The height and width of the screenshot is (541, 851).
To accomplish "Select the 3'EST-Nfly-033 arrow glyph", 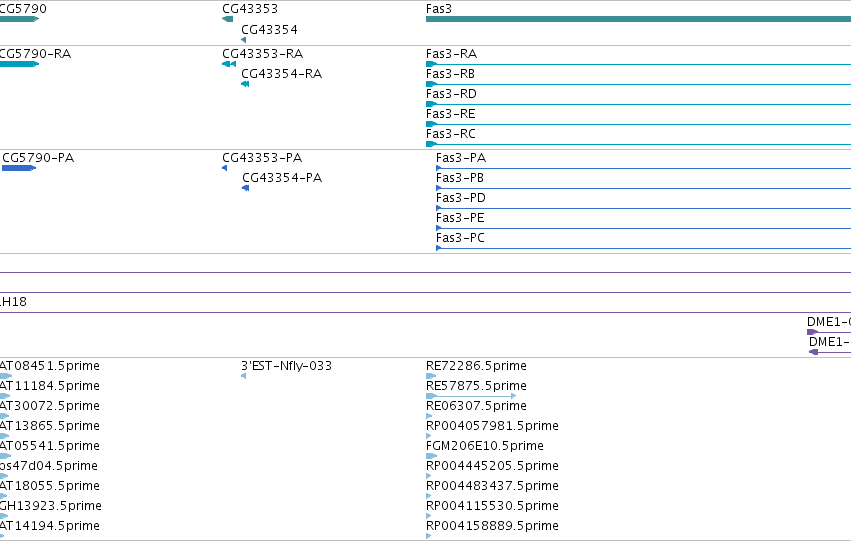I will (x=244, y=376).
